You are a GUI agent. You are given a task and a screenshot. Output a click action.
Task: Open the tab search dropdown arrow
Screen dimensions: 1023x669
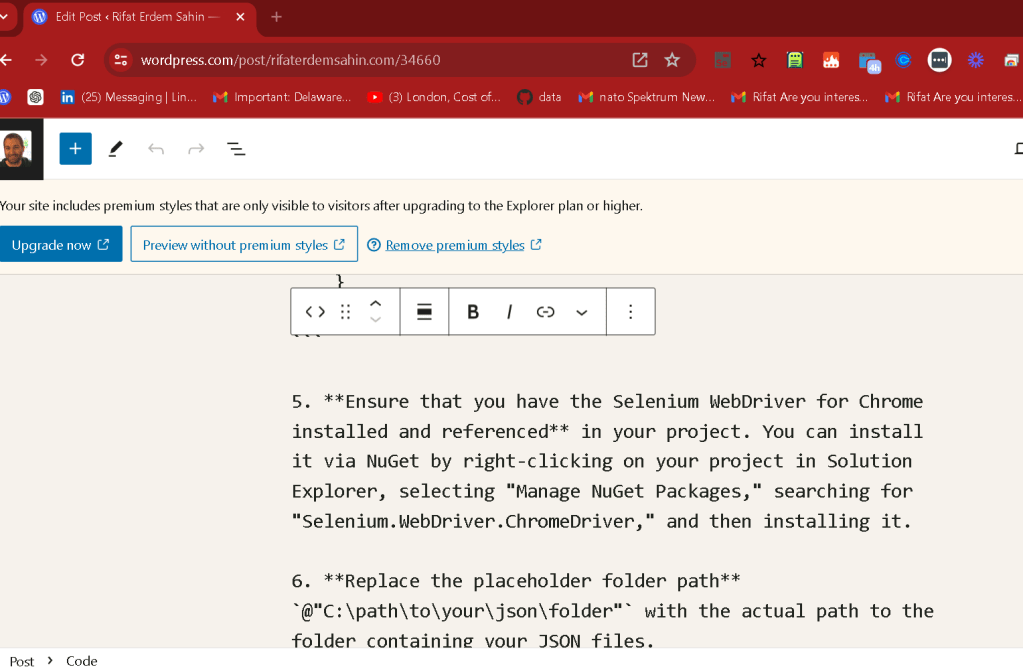pos(4,17)
